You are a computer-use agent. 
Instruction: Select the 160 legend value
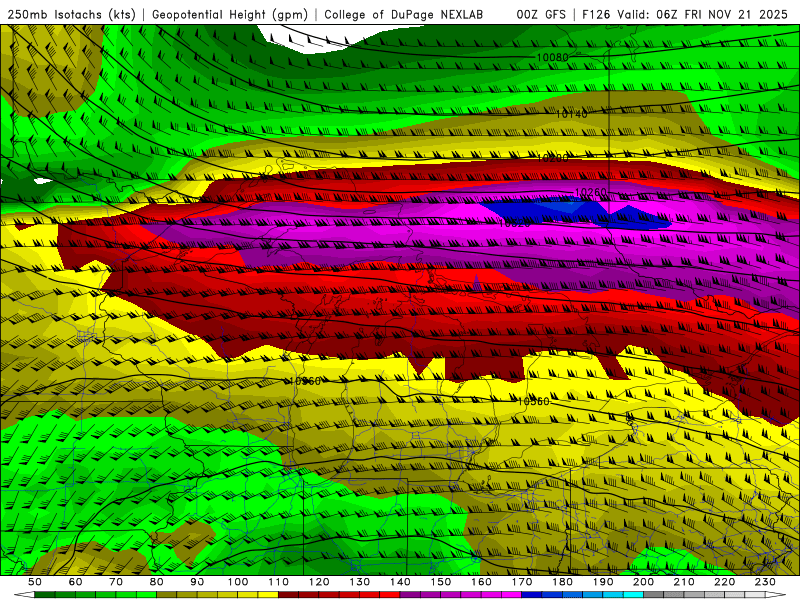pyautogui.click(x=481, y=582)
